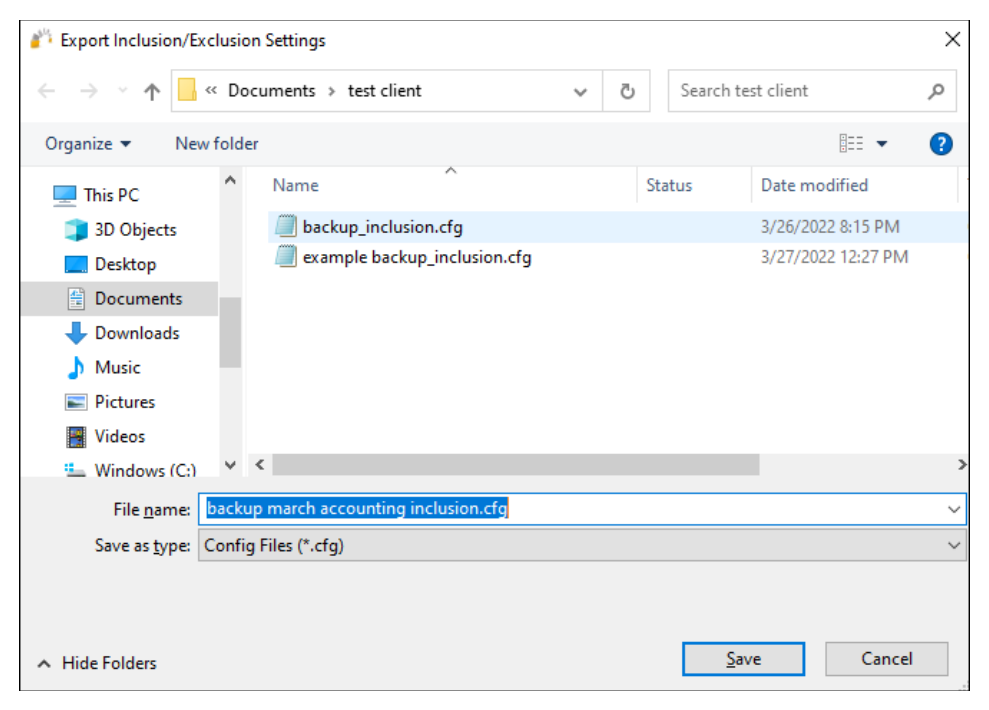989x710 pixels.
Task: Collapse with Hide Folders
Action: (x=97, y=663)
